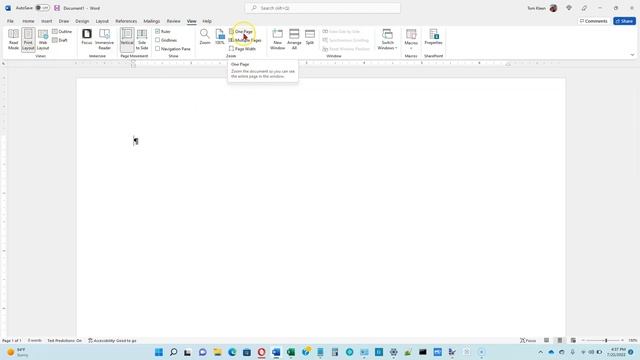The height and width of the screenshot is (360, 640).
Task: Select Side to Side page movement
Action: pos(142,40)
